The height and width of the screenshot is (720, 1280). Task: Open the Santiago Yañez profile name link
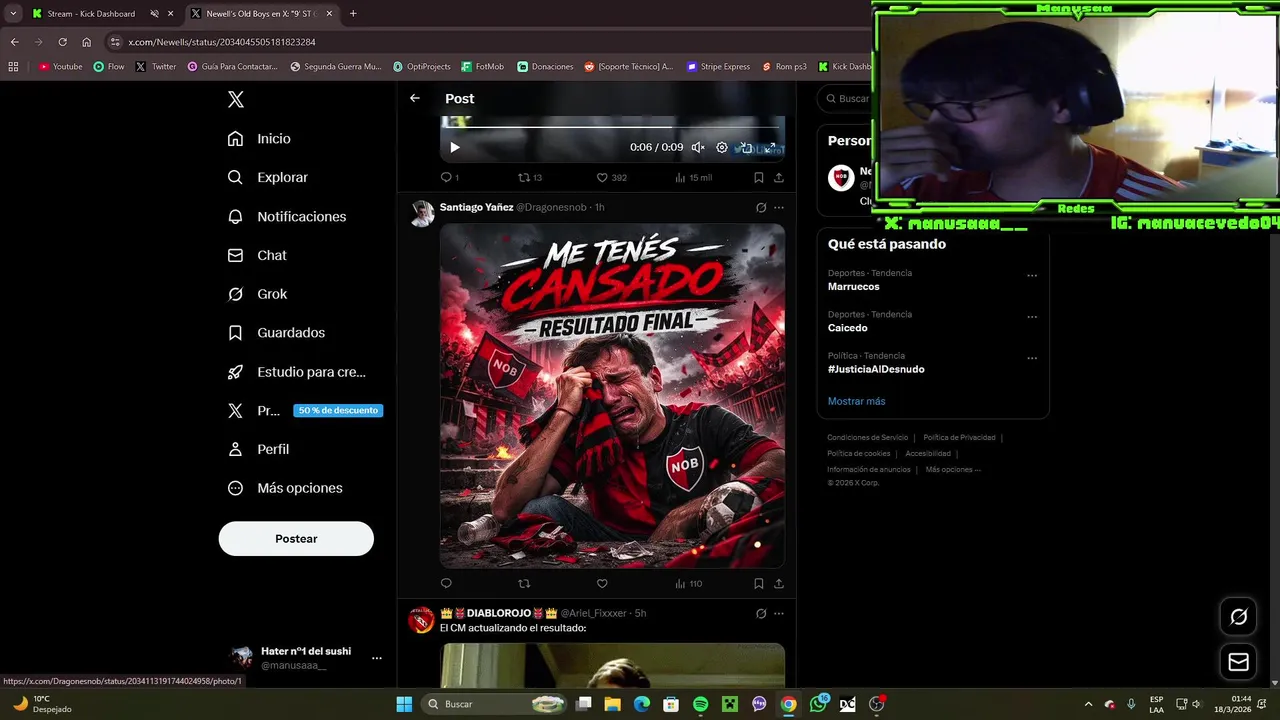(x=476, y=207)
